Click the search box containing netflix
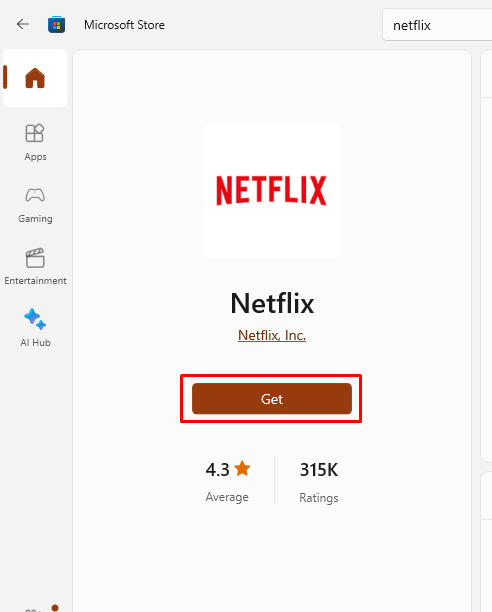Image resolution: width=492 pixels, height=612 pixels. (x=437, y=25)
